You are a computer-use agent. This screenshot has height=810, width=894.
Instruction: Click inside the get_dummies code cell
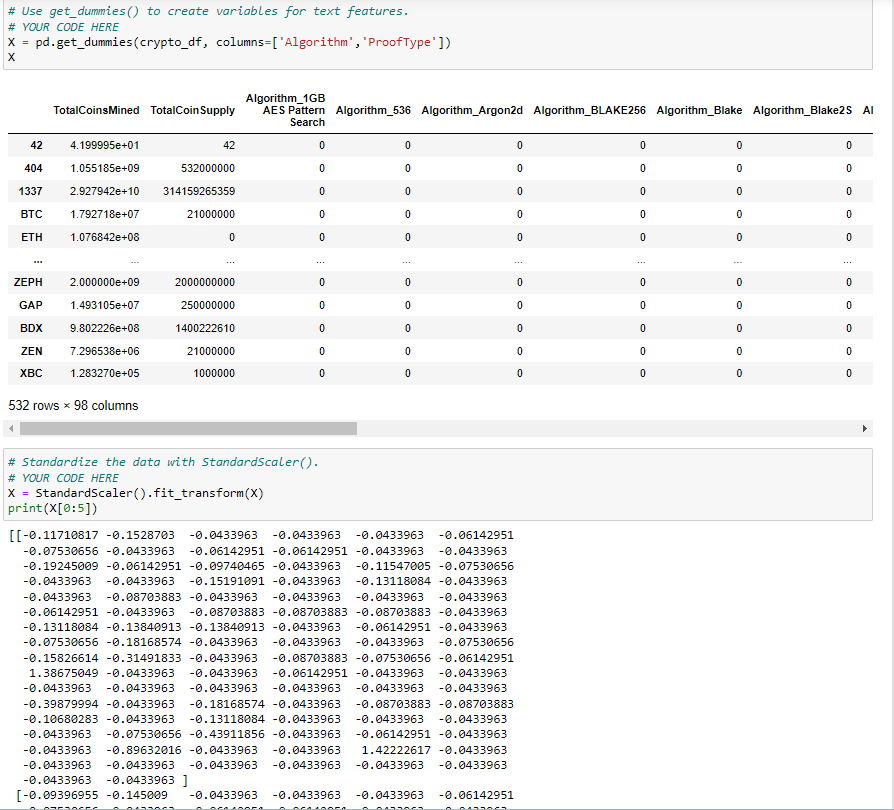(x=438, y=34)
